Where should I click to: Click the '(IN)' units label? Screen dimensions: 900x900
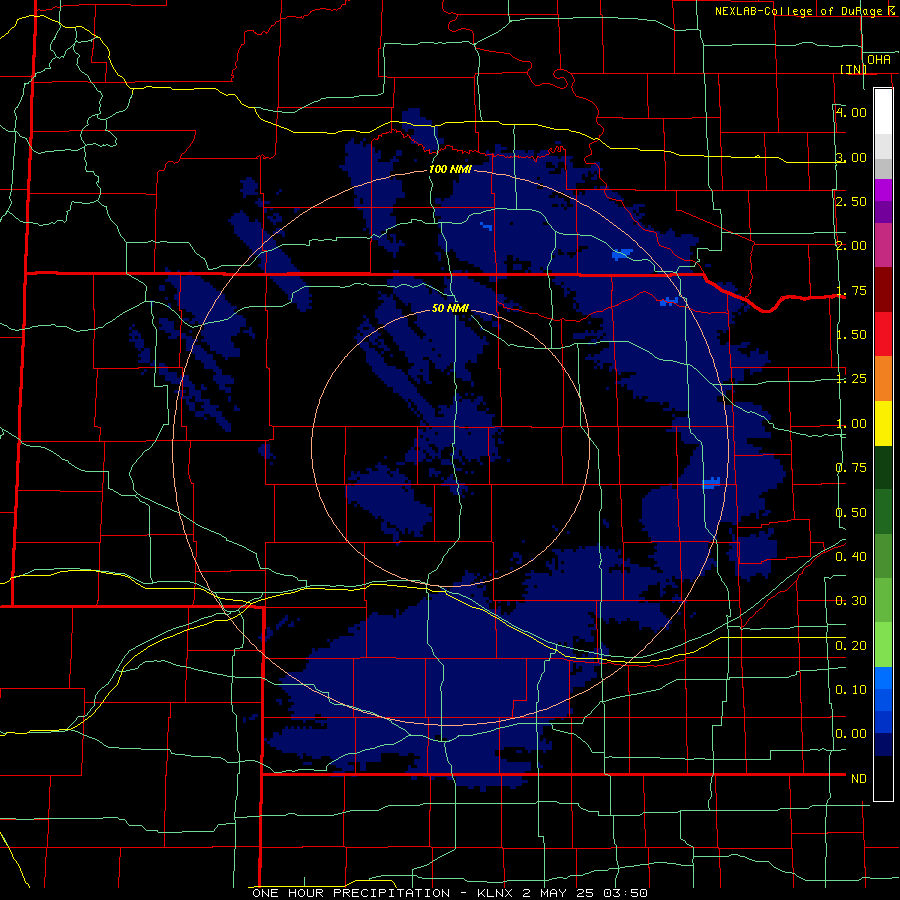[x=853, y=69]
